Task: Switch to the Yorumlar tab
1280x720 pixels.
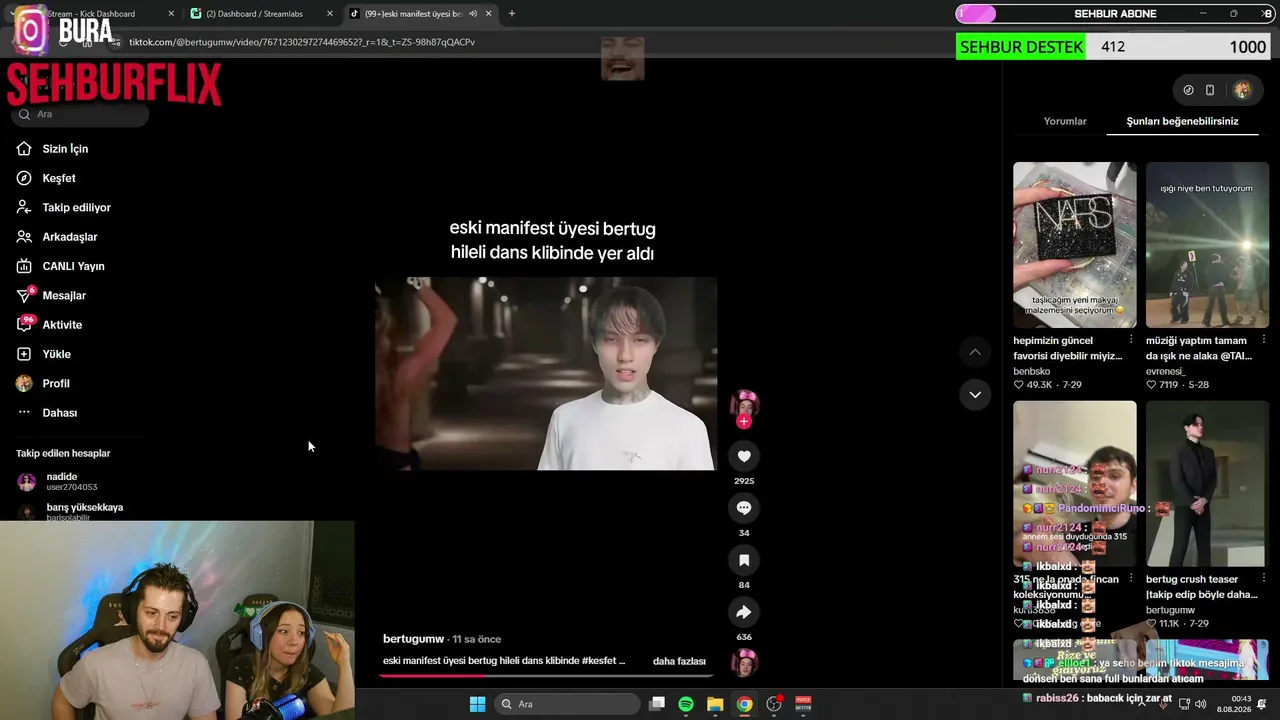Action: (x=1065, y=121)
